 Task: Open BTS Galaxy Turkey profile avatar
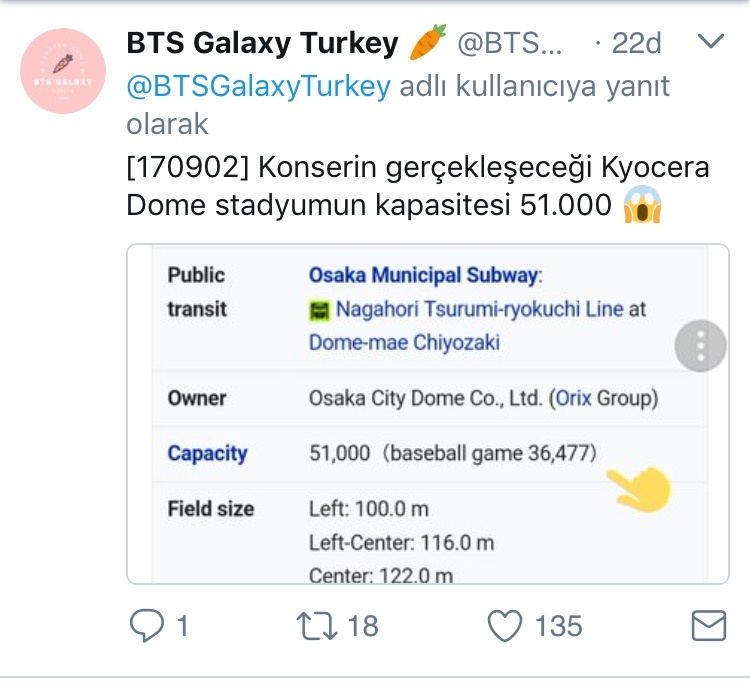63,71
